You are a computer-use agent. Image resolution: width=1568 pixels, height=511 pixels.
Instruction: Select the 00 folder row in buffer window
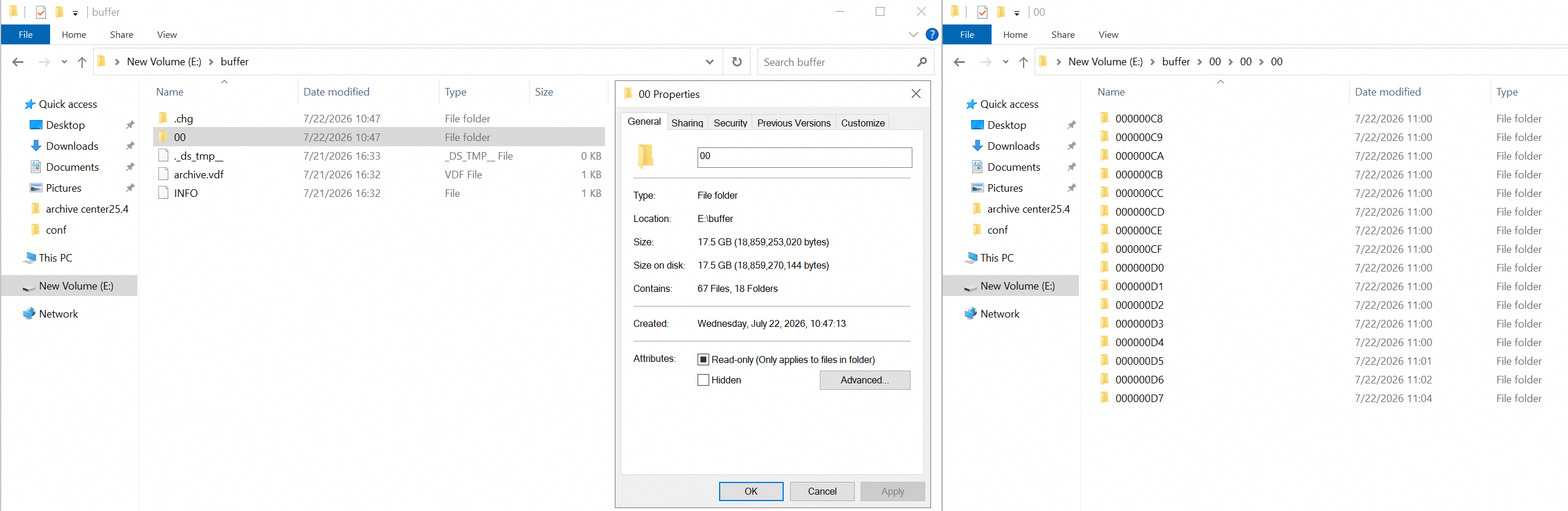[x=379, y=137]
